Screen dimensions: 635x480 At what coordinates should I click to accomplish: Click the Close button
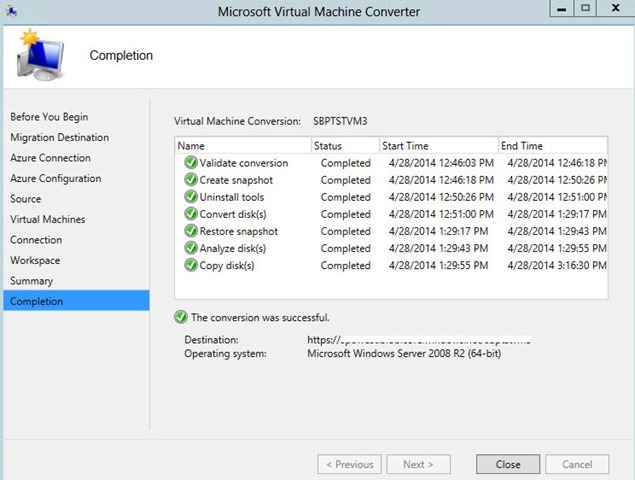click(x=508, y=464)
